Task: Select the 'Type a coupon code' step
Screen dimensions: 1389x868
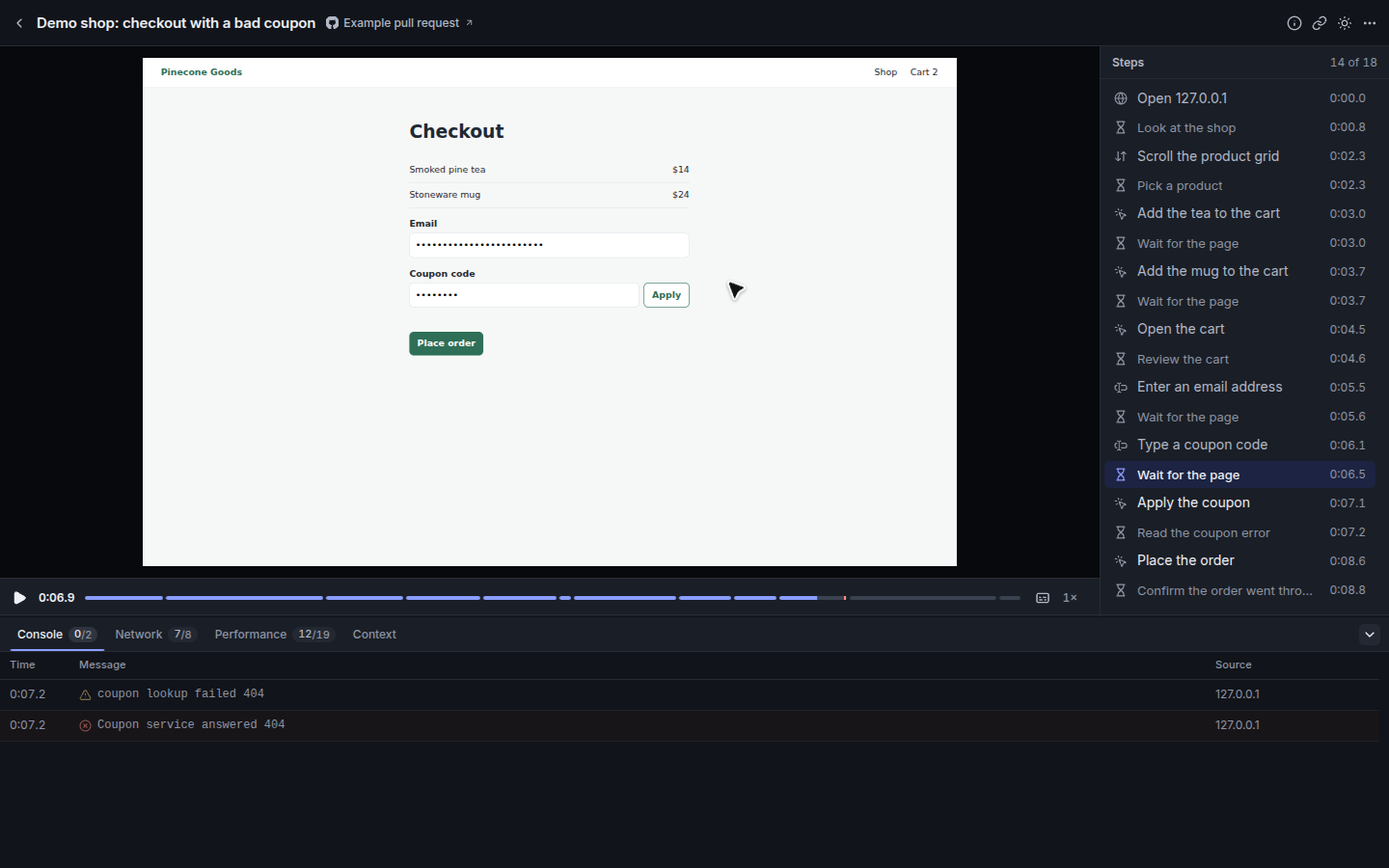Action: (1239, 446)
